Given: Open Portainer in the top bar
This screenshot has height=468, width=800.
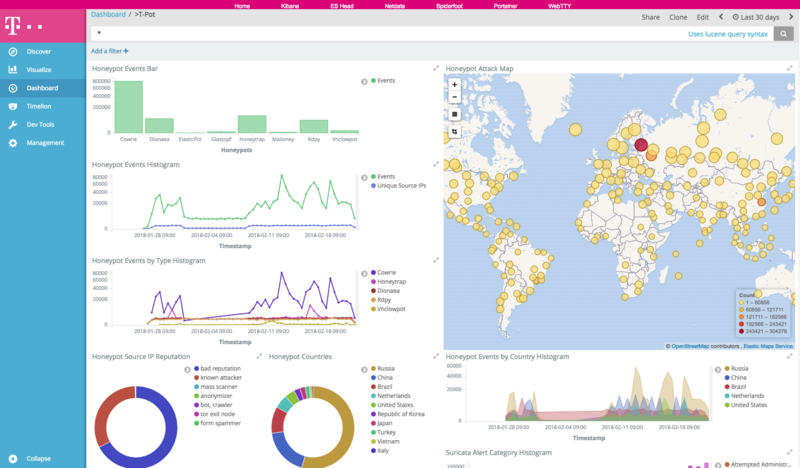Looking at the screenshot, I should click(x=505, y=6).
